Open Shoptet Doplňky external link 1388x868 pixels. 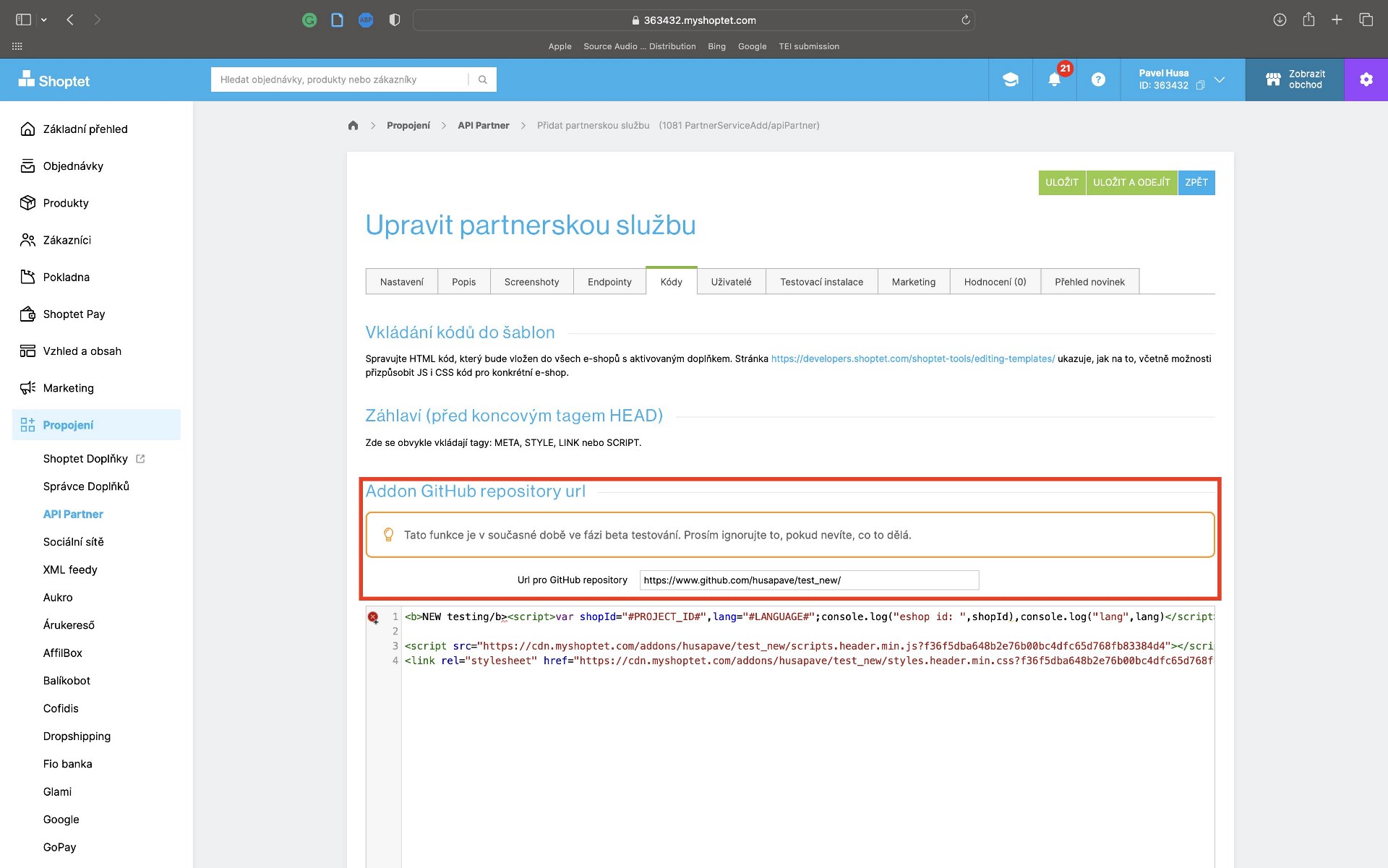(94, 458)
